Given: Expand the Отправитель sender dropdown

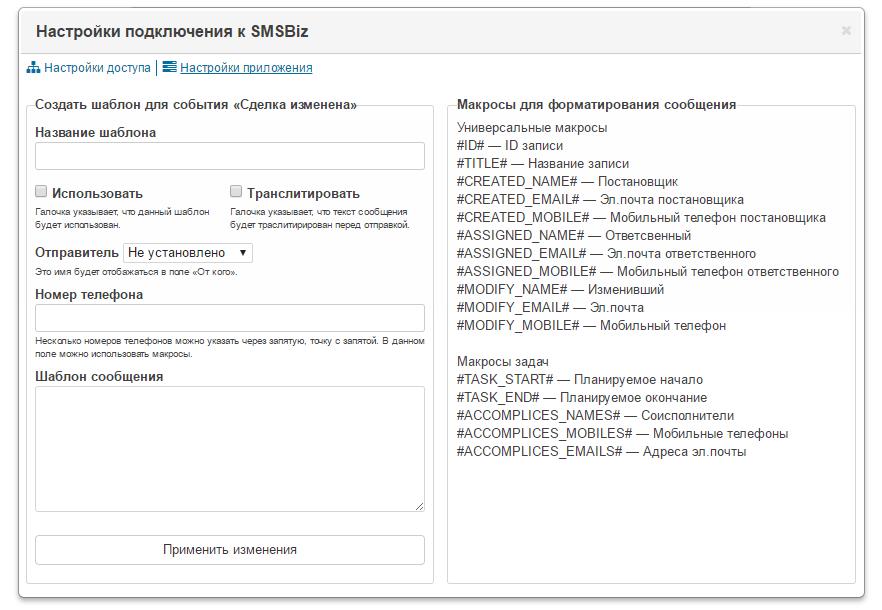Looking at the screenshot, I should click(188, 253).
